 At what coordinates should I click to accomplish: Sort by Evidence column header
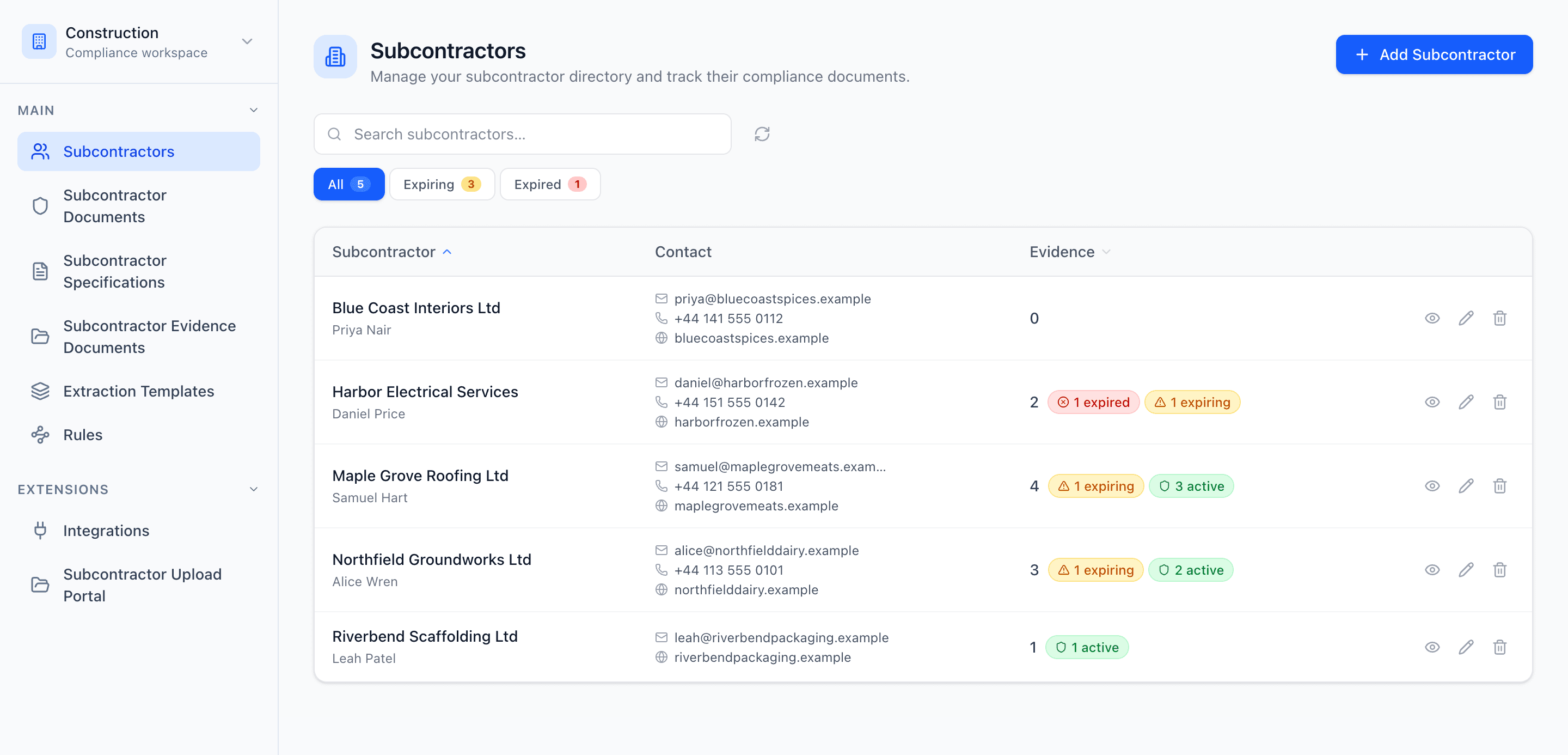1070,252
